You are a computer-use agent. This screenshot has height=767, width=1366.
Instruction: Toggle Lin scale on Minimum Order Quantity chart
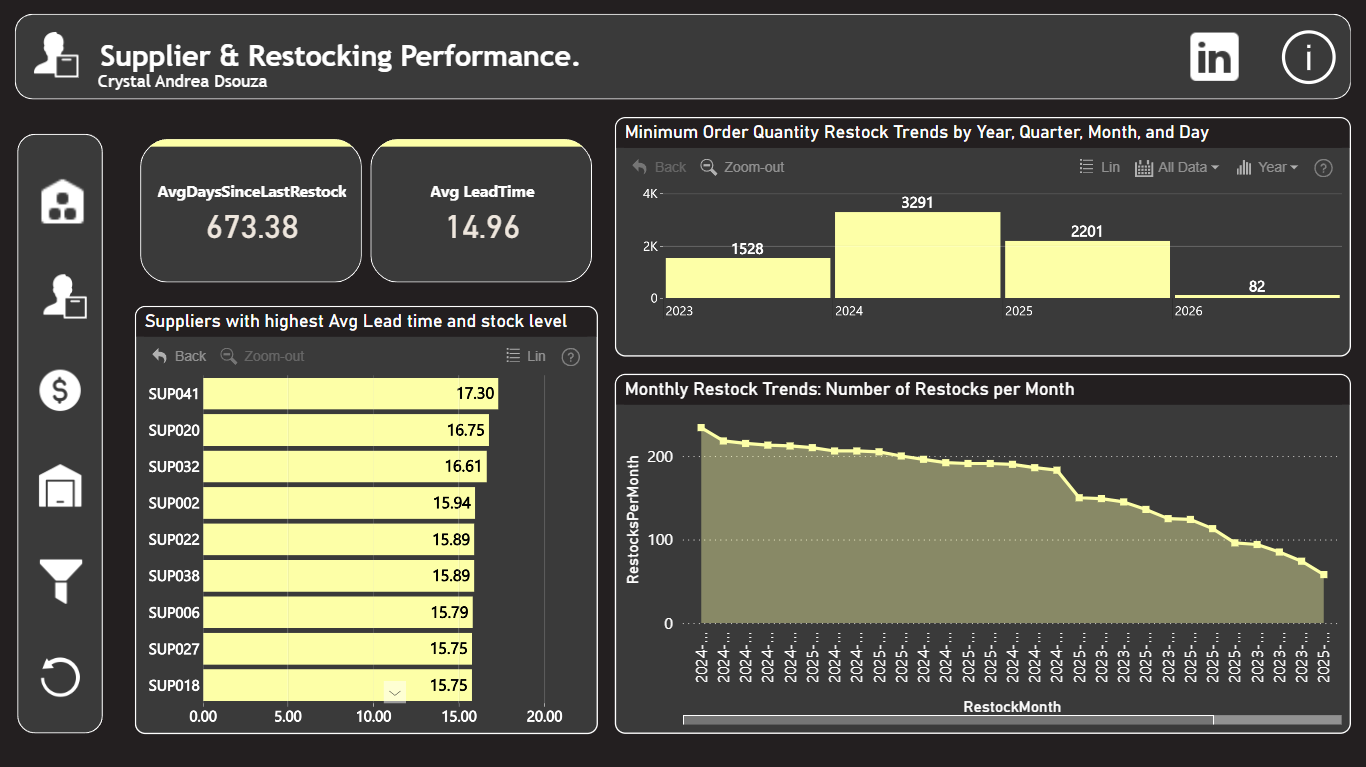pos(1100,167)
